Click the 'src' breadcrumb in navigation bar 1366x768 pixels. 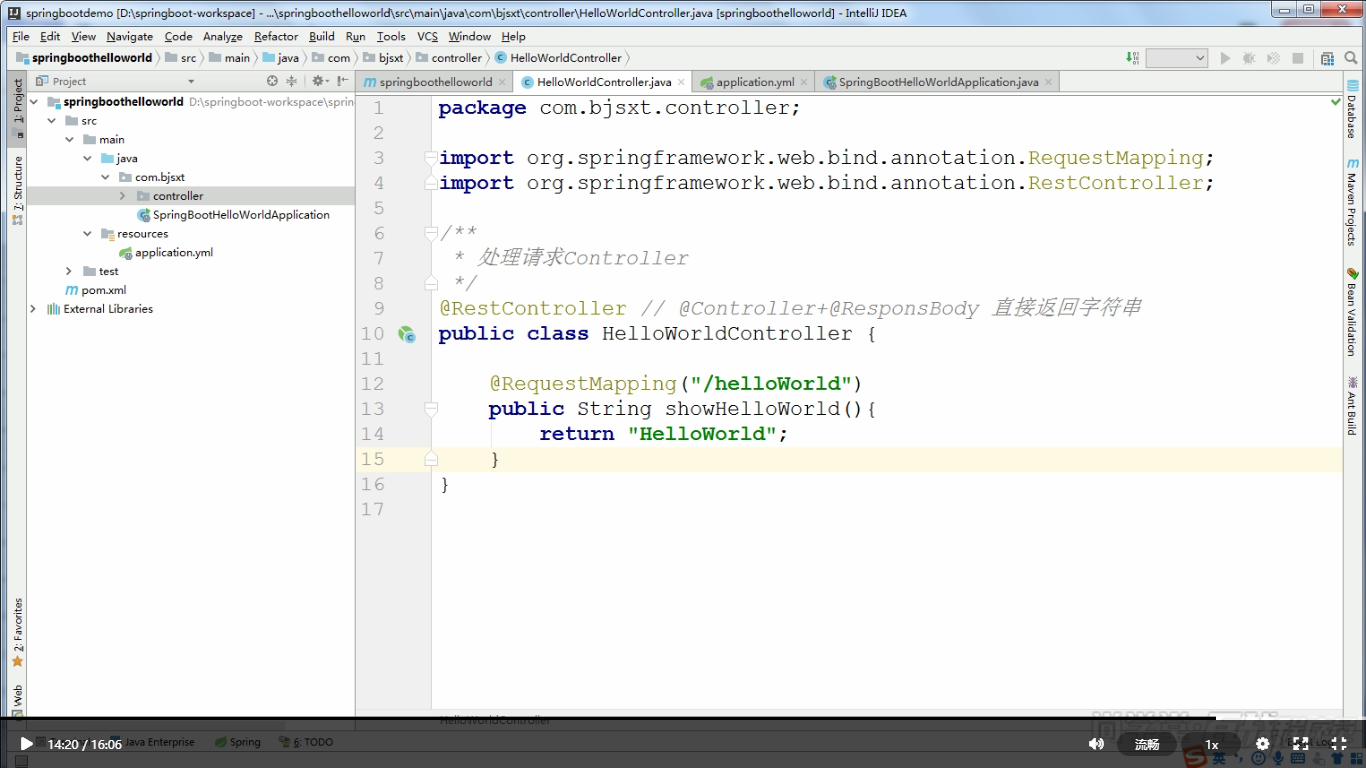coord(181,58)
